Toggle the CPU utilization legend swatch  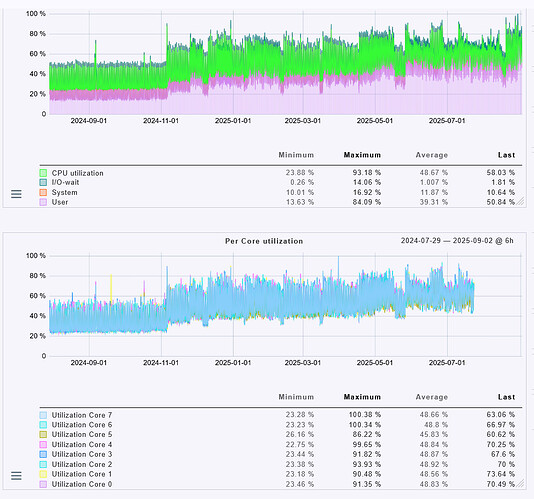(43, 173)
